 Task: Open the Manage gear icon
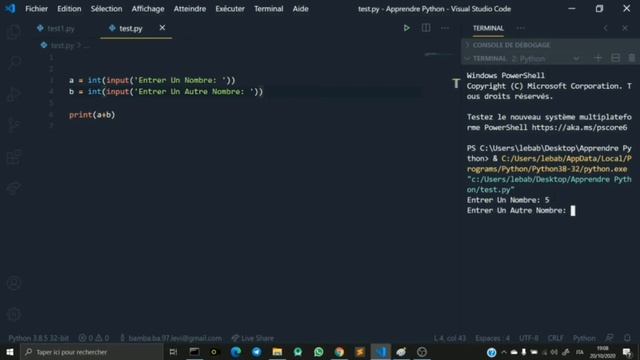pos(14,314)
